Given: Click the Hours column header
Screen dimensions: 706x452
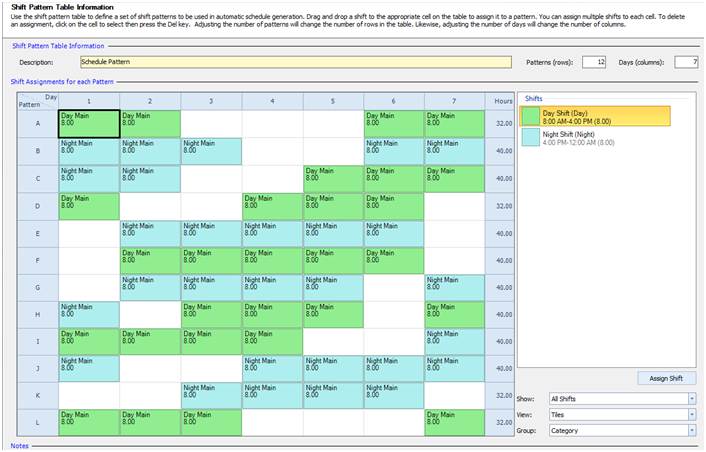Looking at the screenshot, I should click(500, 101).
